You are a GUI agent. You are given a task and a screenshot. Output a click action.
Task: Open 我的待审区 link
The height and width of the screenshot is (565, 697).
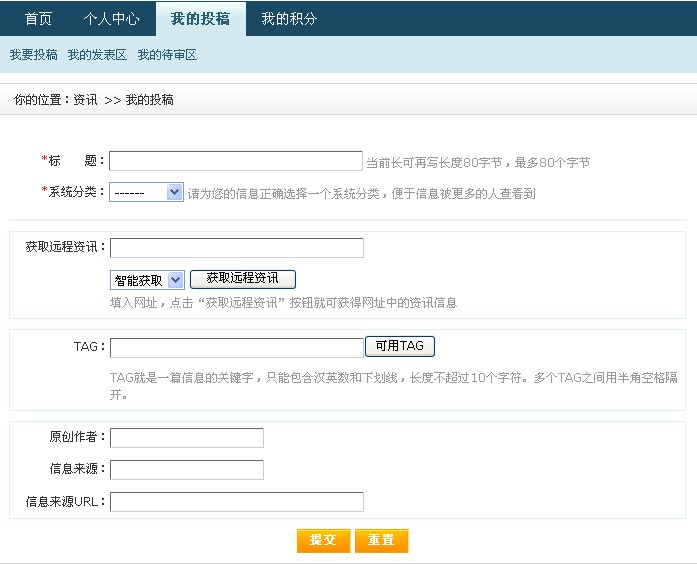click(167, 55)
